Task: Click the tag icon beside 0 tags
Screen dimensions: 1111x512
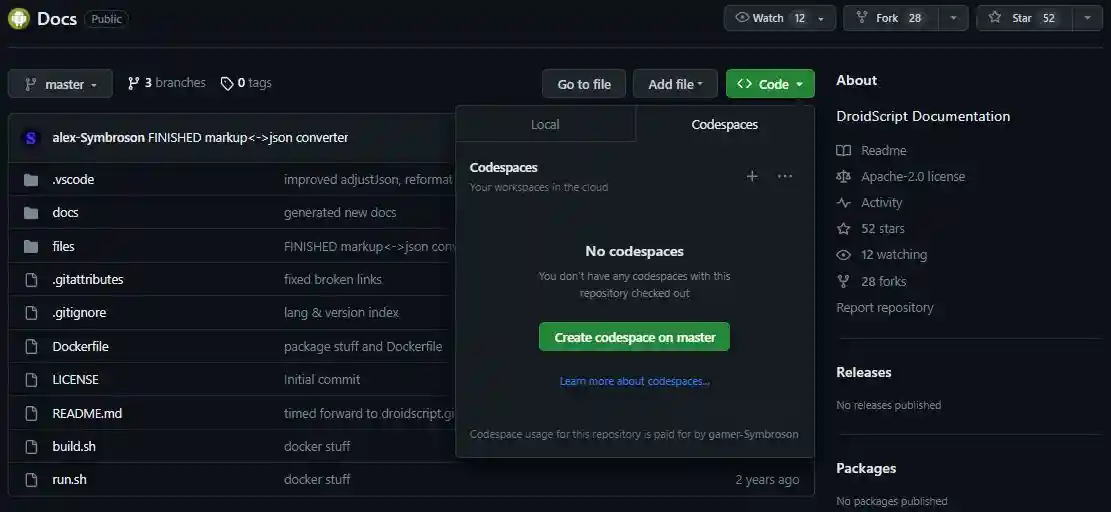Action: tap(227, 84)
